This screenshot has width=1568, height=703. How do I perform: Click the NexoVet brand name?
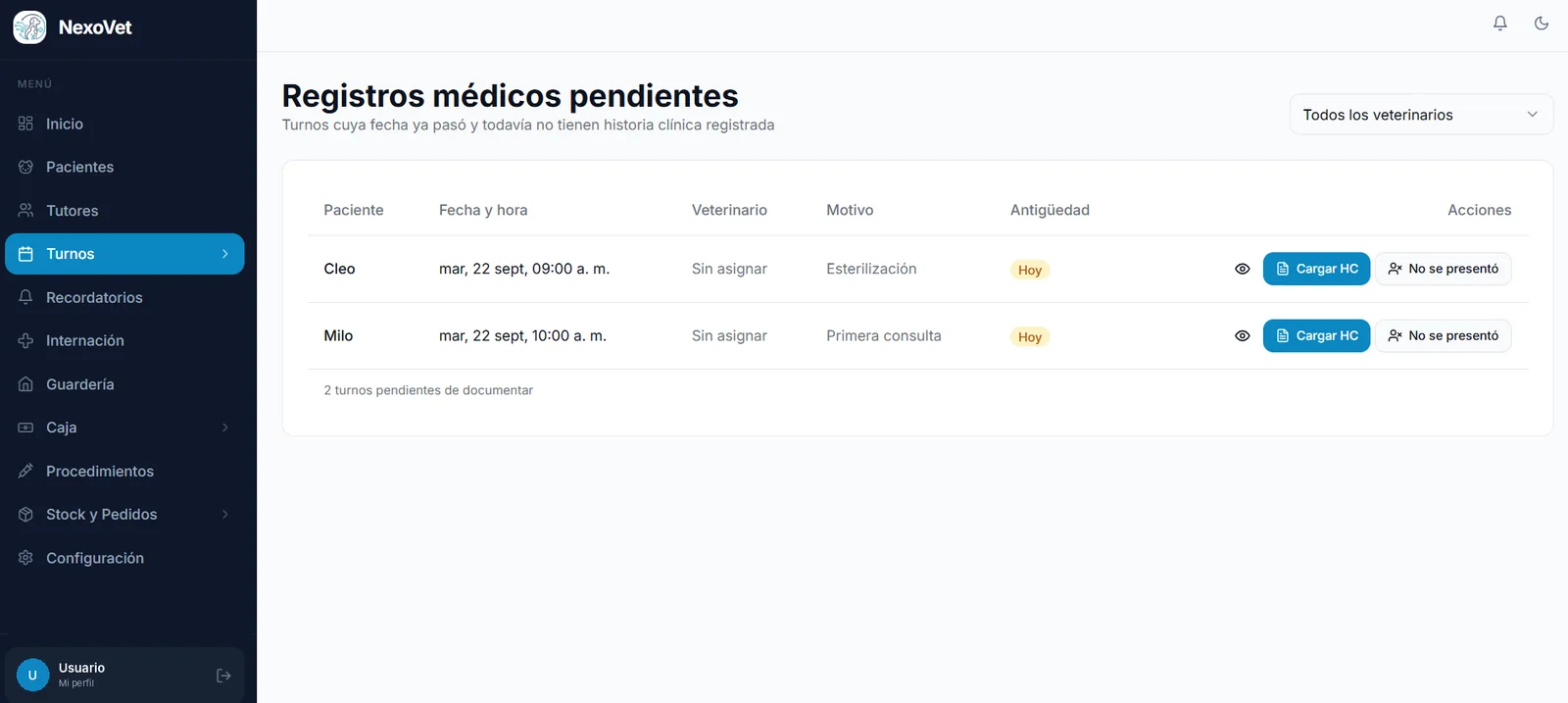tap(95, 27)
